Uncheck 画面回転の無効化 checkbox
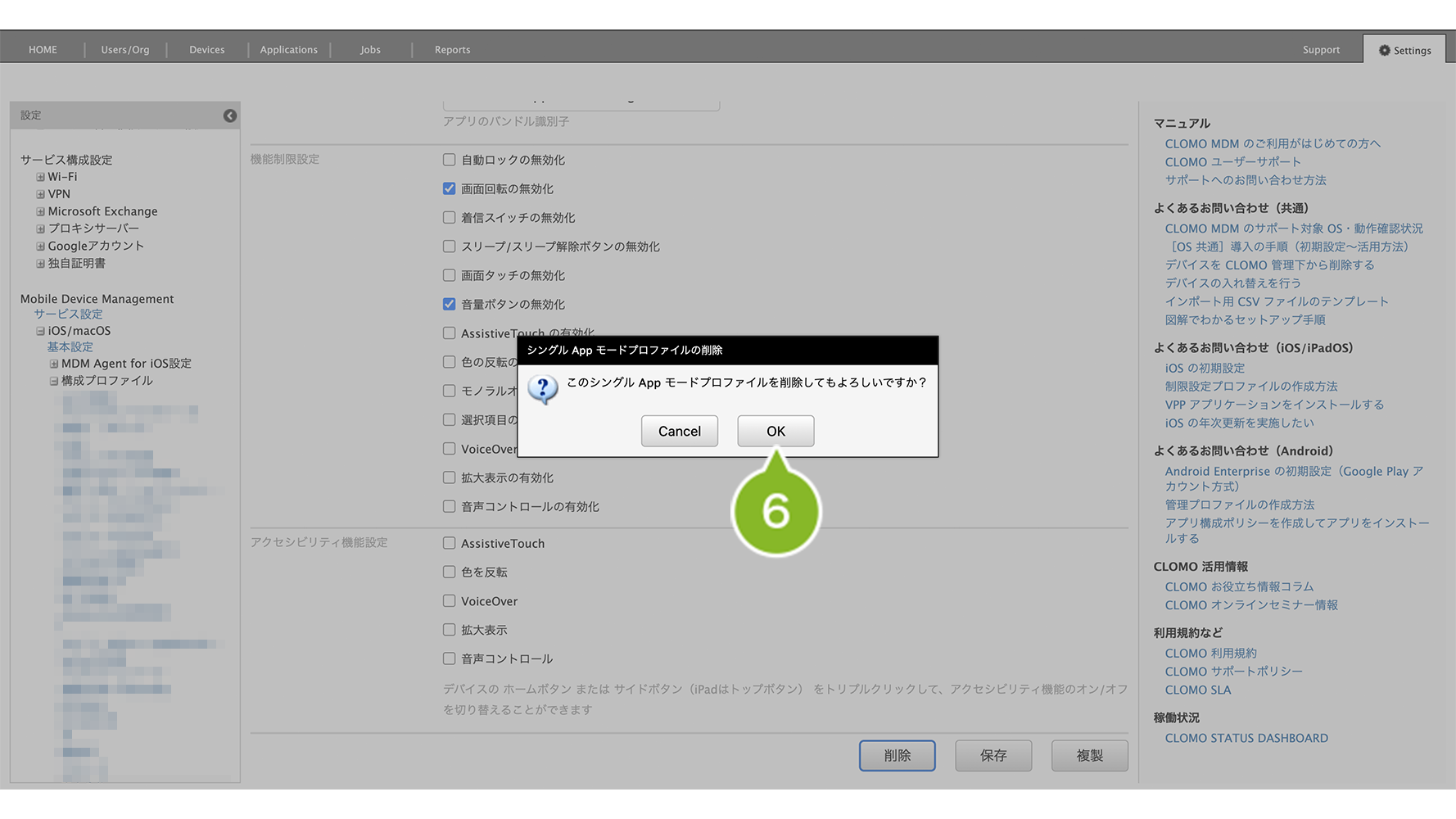1456x819 pixels. (449, 188)
